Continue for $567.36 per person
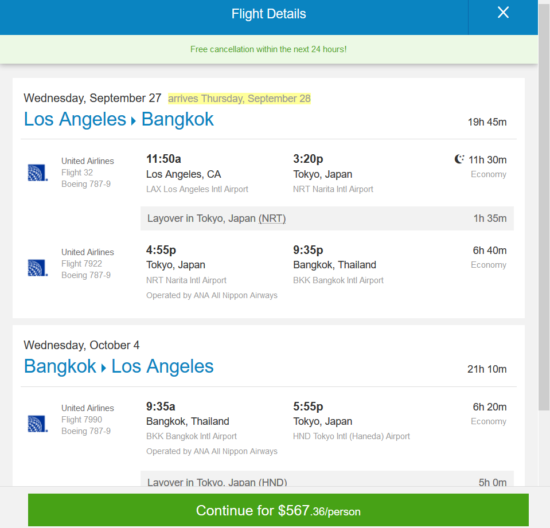 point(278,510)
